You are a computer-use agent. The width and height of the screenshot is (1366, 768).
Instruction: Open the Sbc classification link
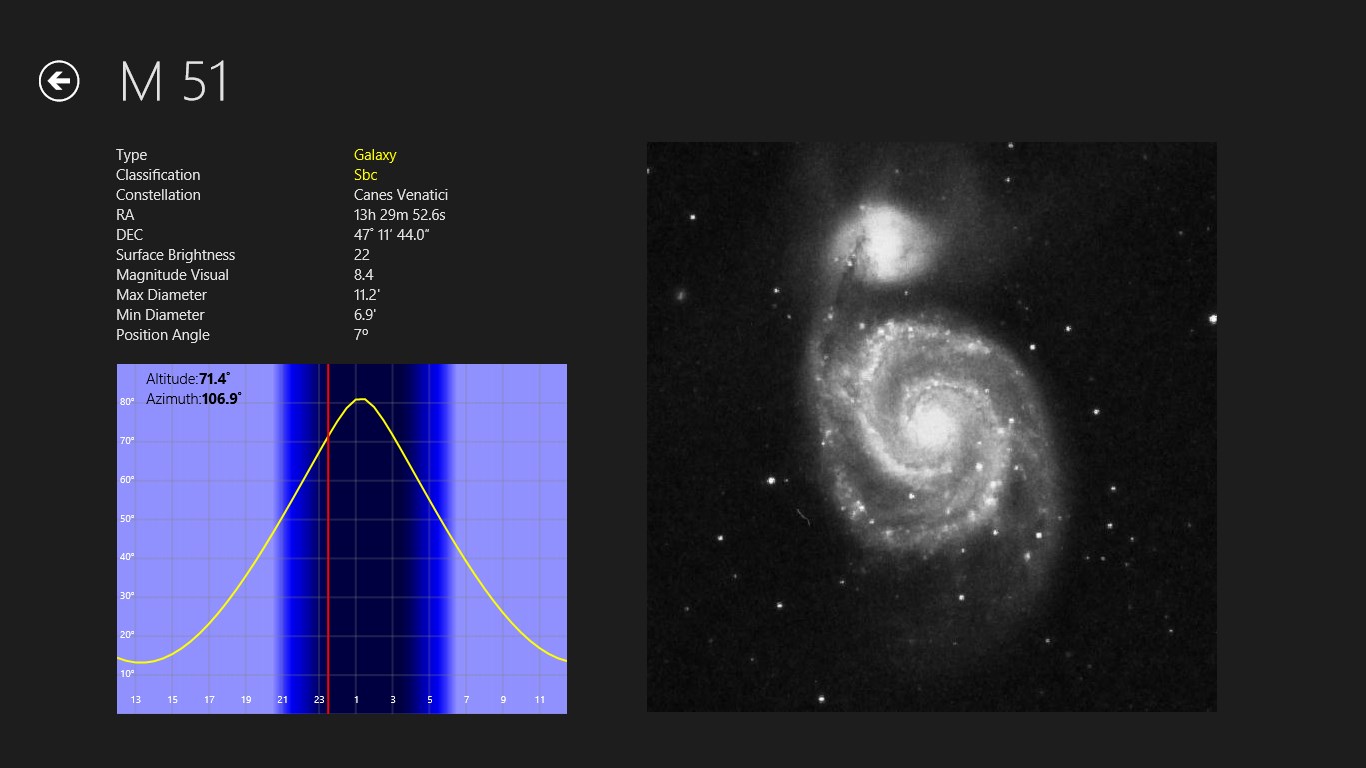pyautogui.click(x=365, y=175)
